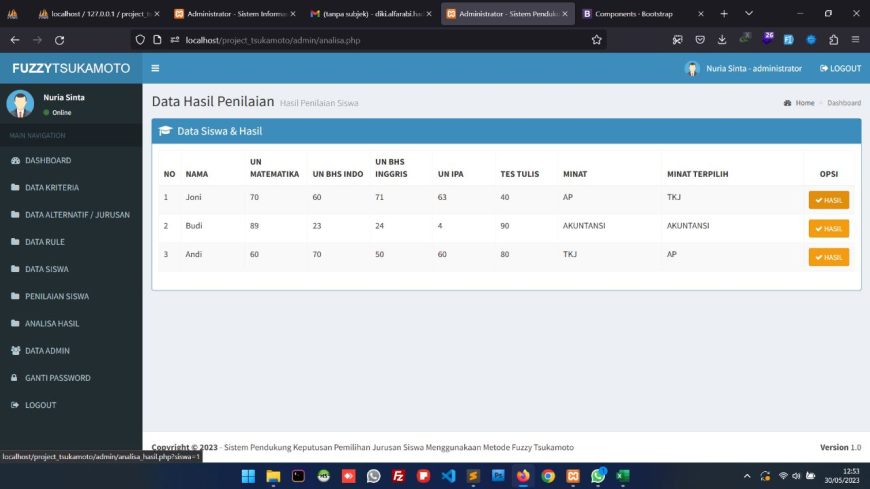Open FileZilla from the taskbar
Image resolution: width=870 pixels, height=489 pixels.
coord(398,476)
